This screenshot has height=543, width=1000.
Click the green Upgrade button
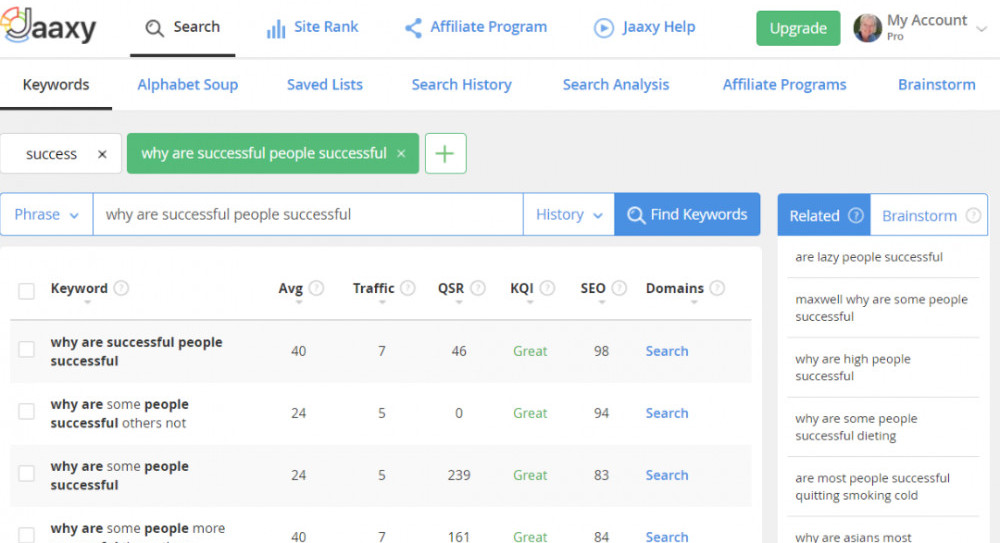pyautogui.click(x=798, y=28)
